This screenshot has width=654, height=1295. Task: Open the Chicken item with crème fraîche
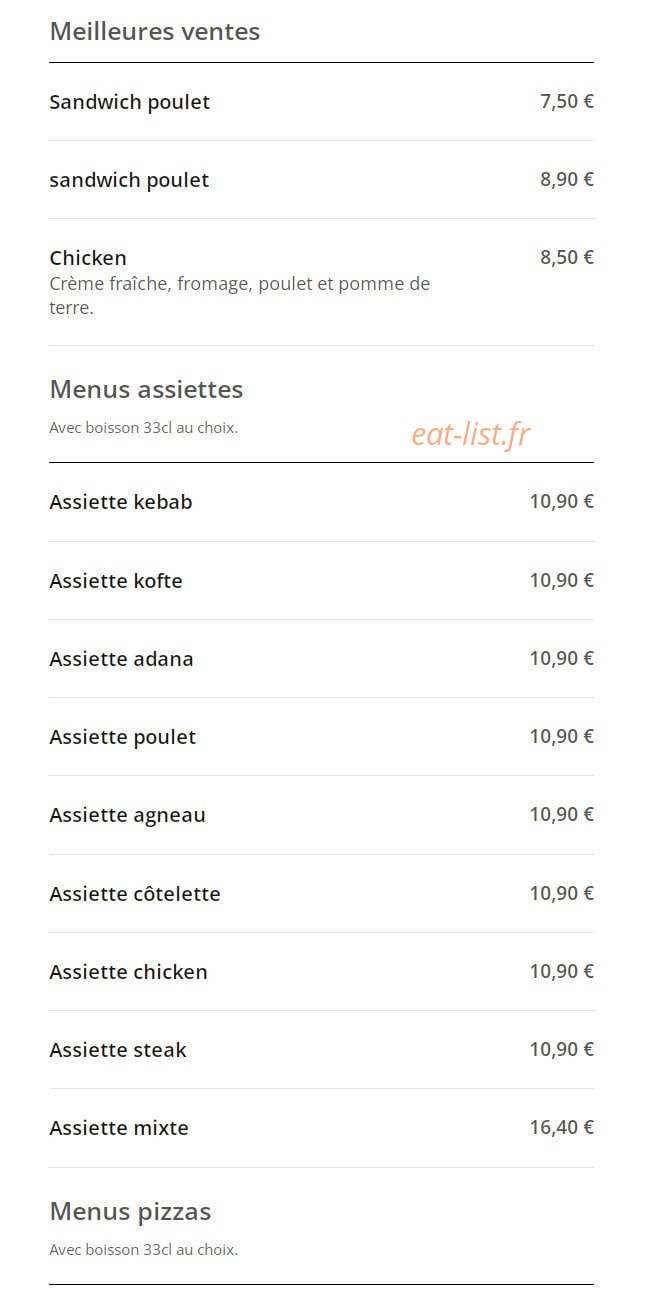[321, 282]
